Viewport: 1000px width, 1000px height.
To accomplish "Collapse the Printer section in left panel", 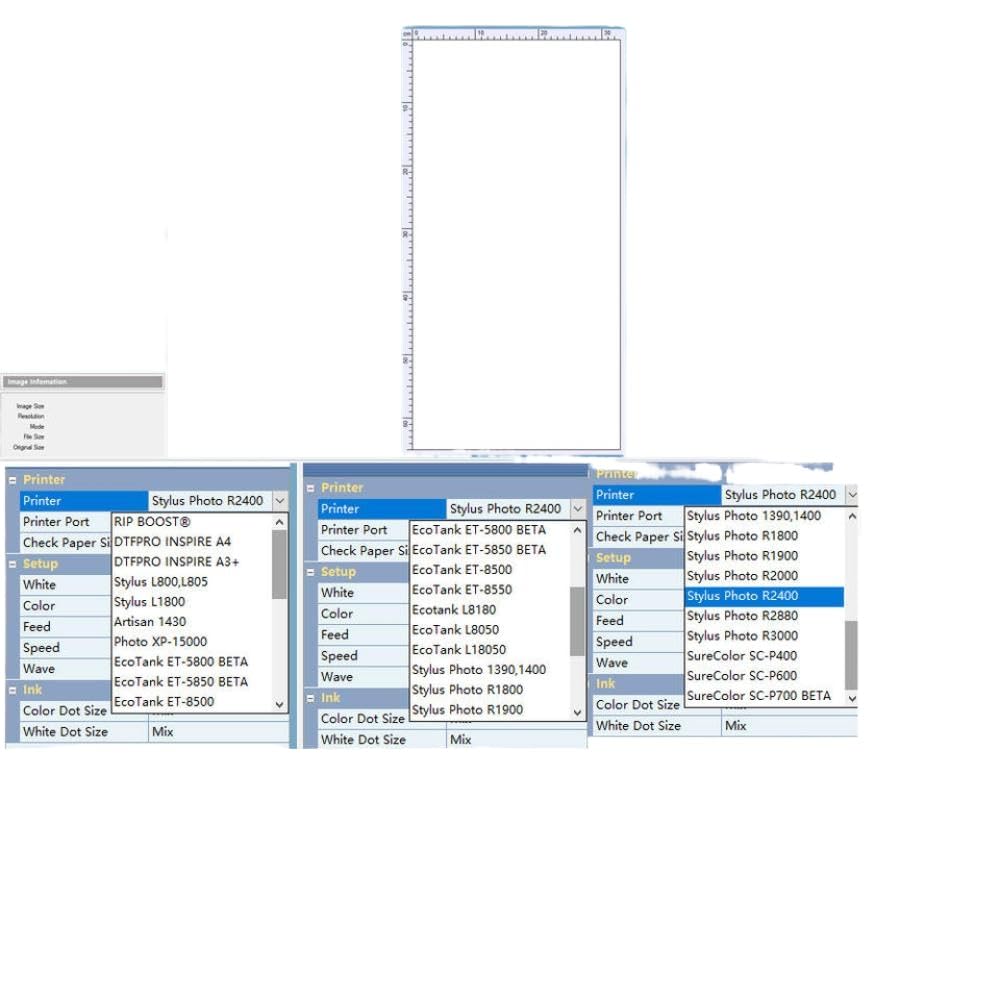I will pyautogui.click(x=12, y=480).
